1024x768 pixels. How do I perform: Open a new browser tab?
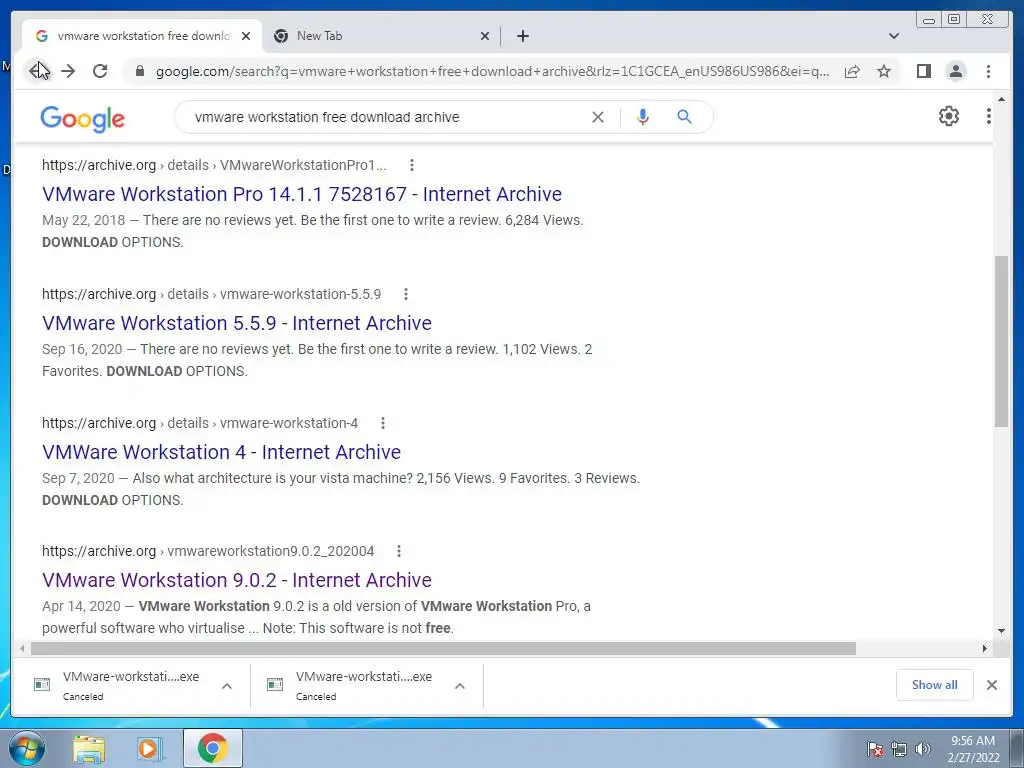click(522, 36)
